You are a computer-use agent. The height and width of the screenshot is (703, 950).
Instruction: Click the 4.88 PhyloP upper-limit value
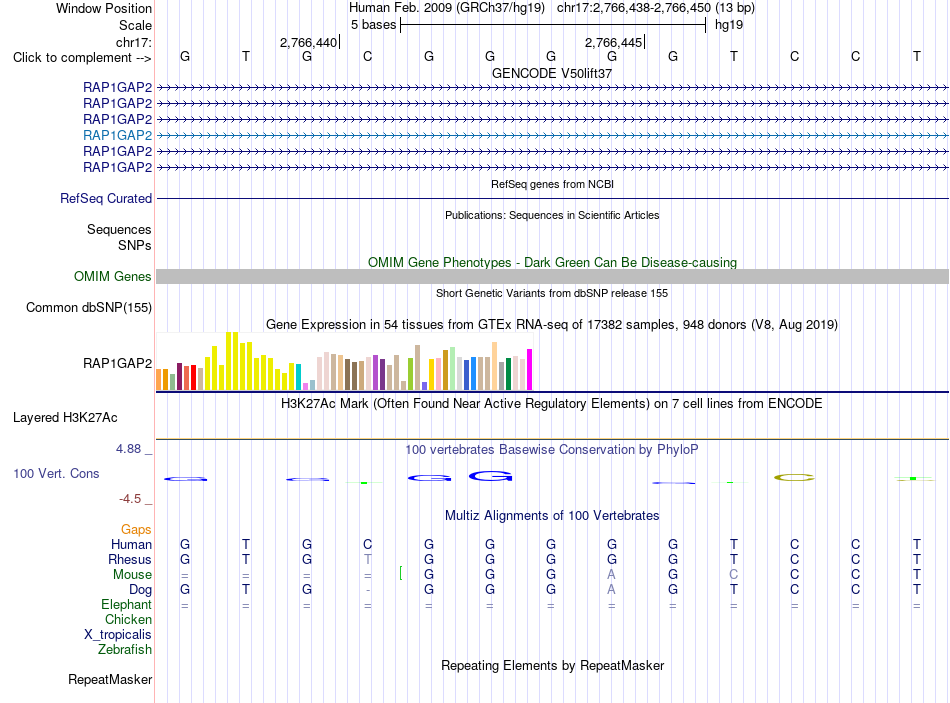point(128,449)
